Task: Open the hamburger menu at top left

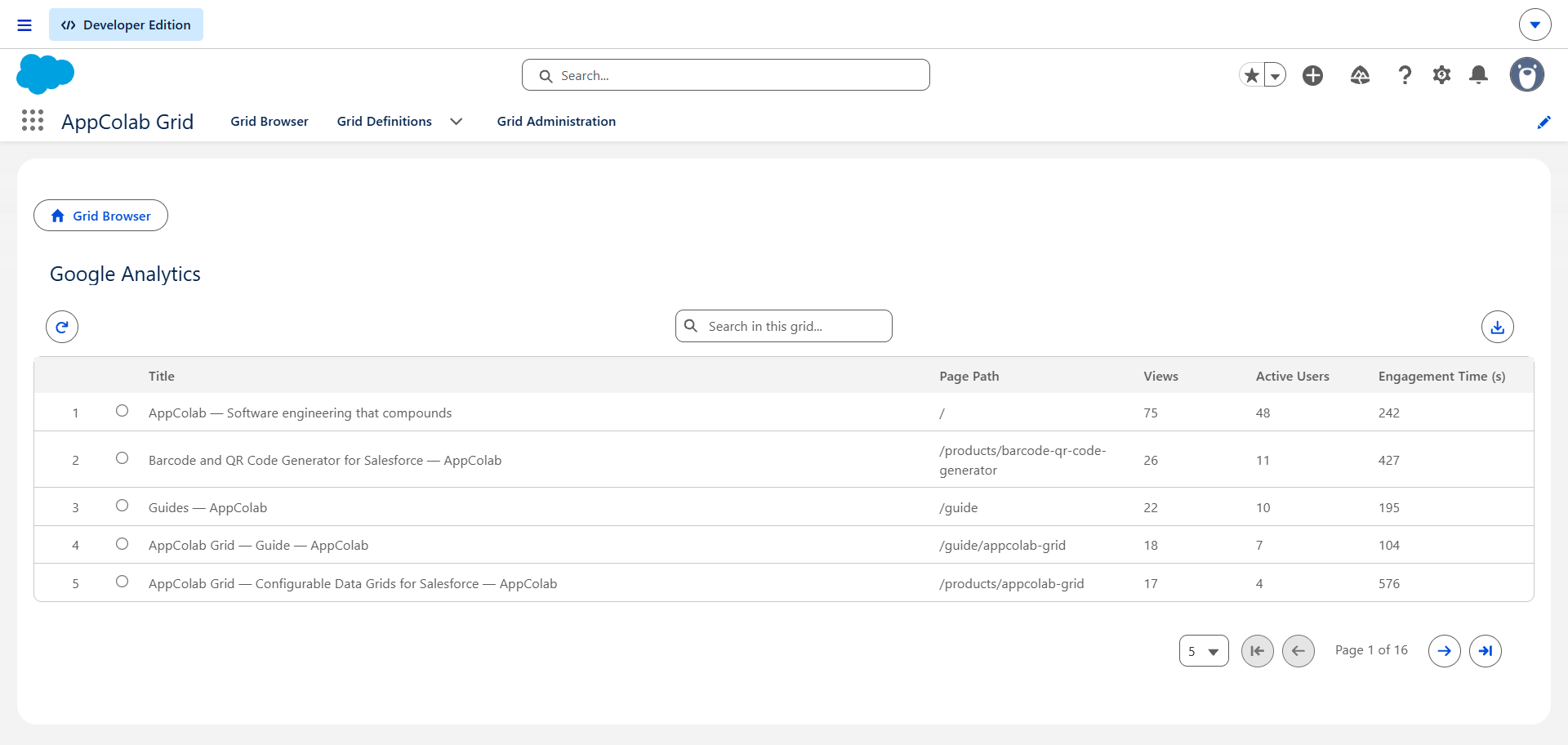Action: (24, 25)
